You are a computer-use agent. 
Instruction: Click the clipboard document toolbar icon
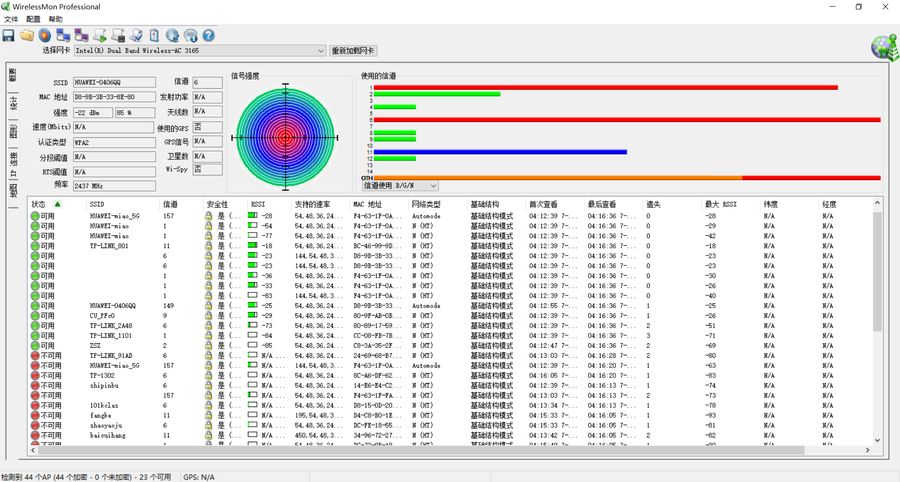[x=154, y=36]
